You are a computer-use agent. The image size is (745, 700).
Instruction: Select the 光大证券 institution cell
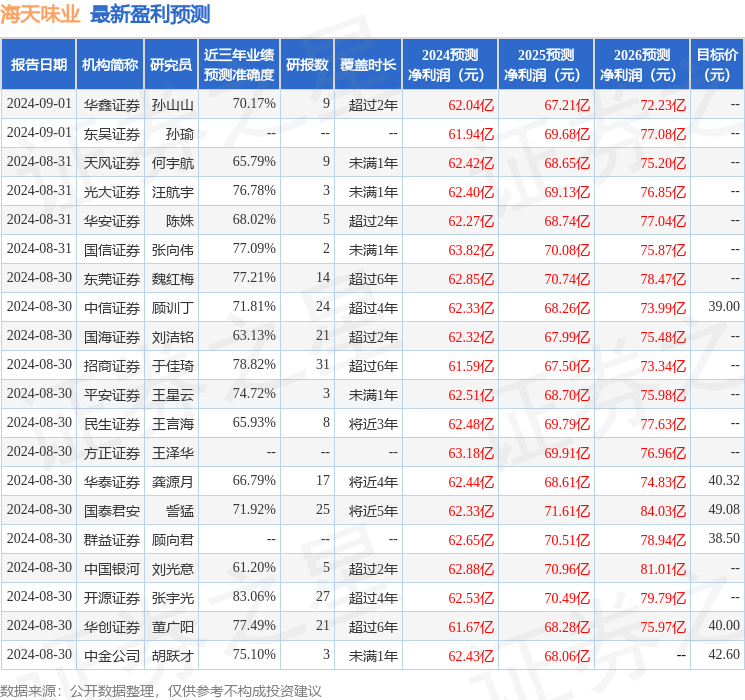(112, 192)
